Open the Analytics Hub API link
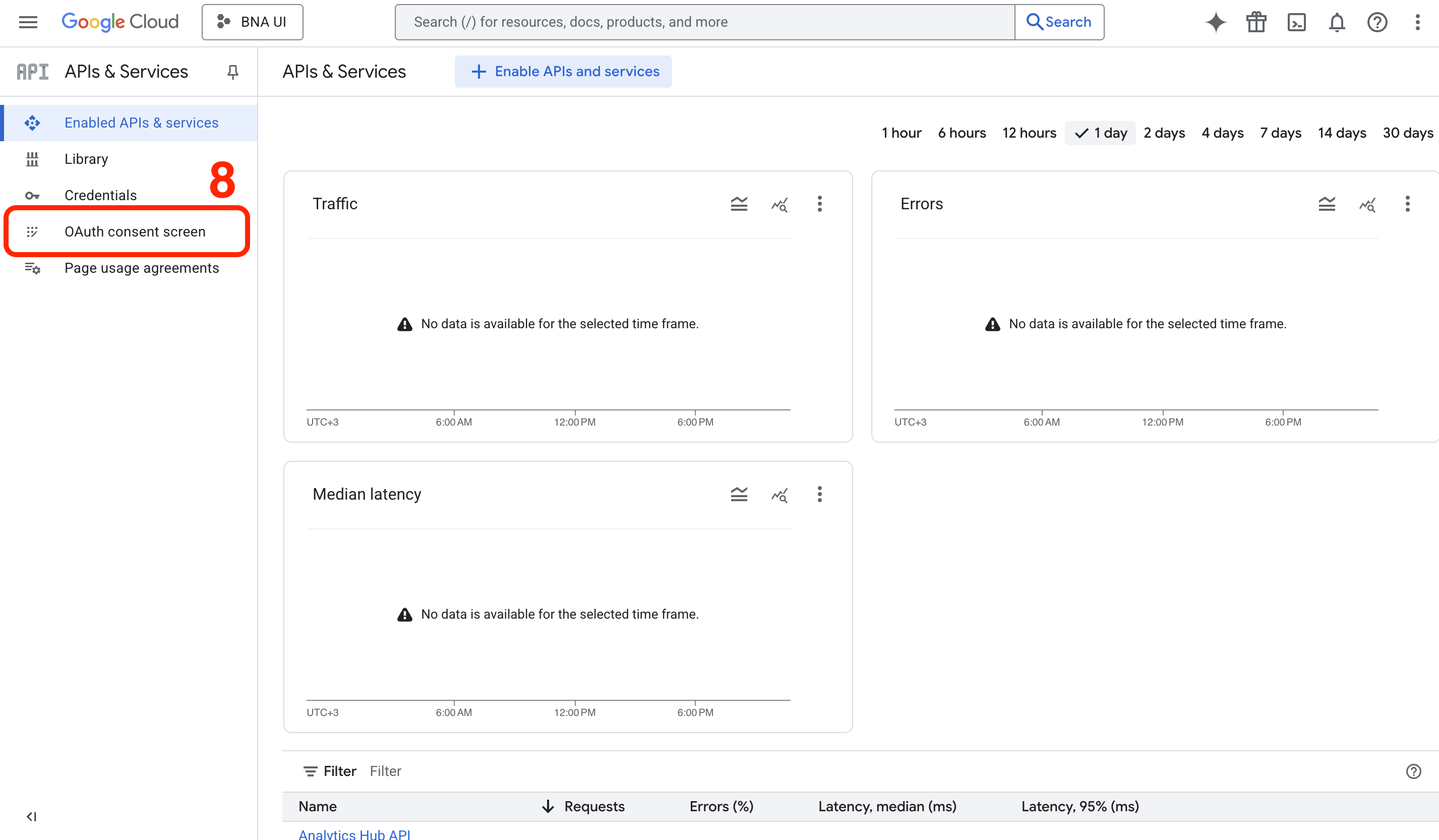The width and height of the screenshot is (1439, 840). [x=354, y=834]
